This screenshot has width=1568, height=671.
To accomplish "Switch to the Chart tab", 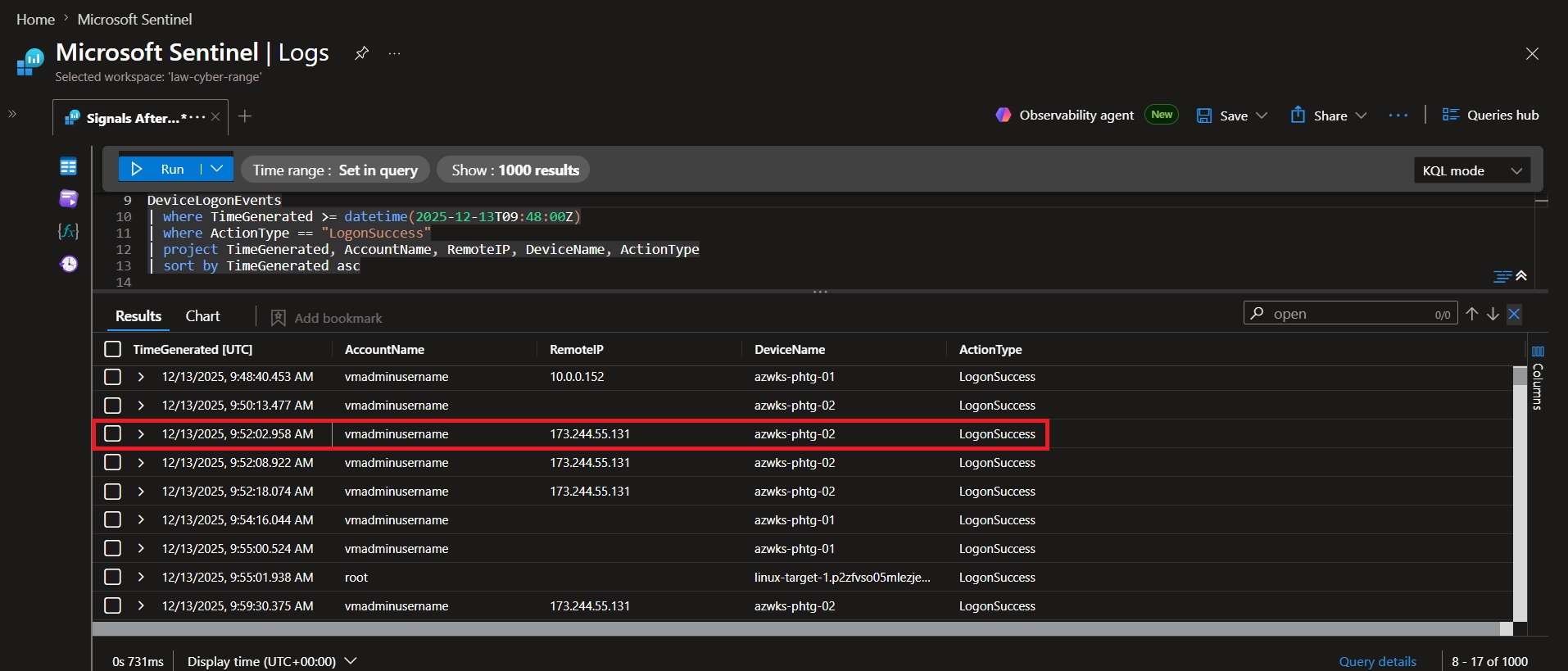I will pos(202,316).
